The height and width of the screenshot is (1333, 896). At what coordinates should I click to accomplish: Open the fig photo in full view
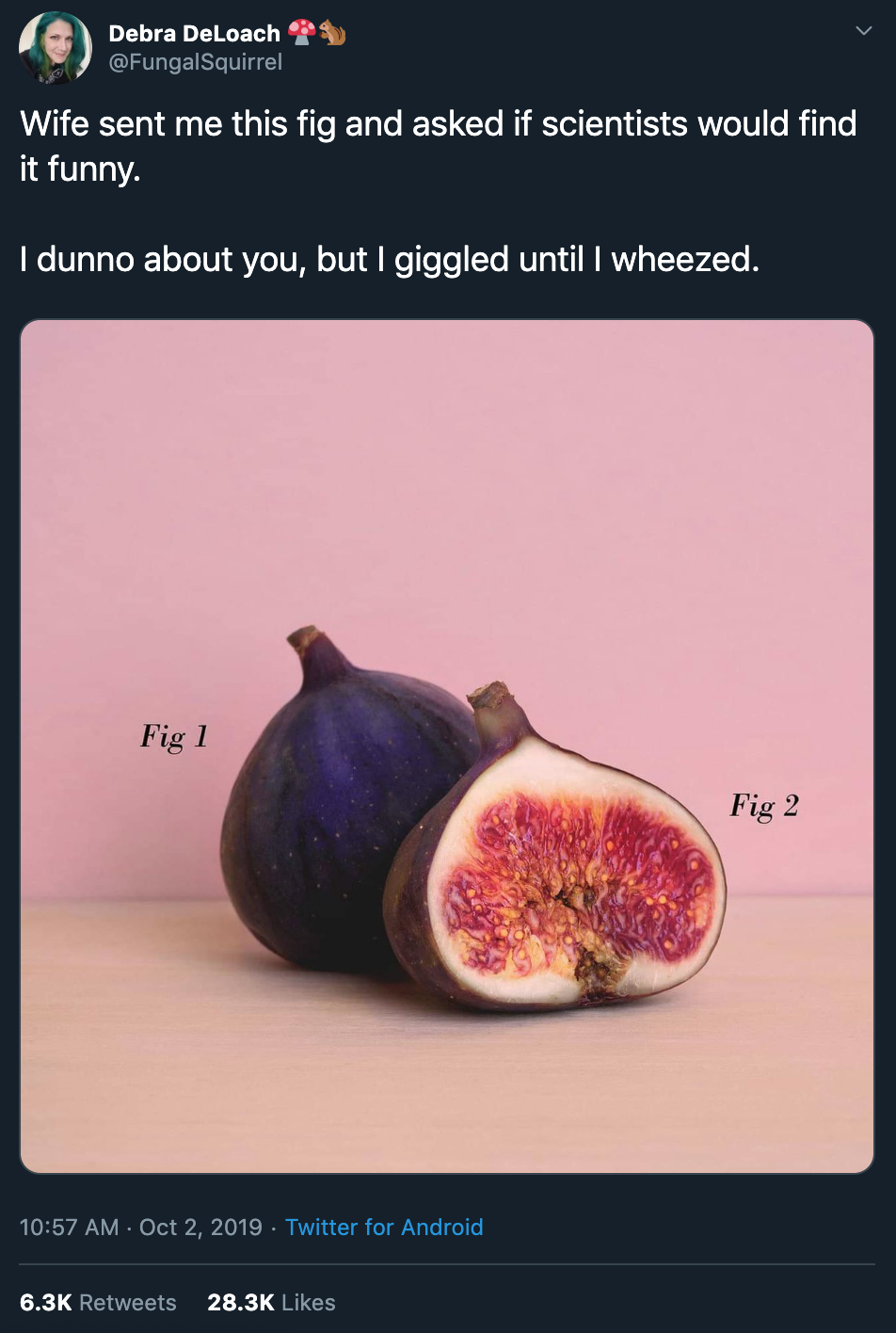[447, 747]
